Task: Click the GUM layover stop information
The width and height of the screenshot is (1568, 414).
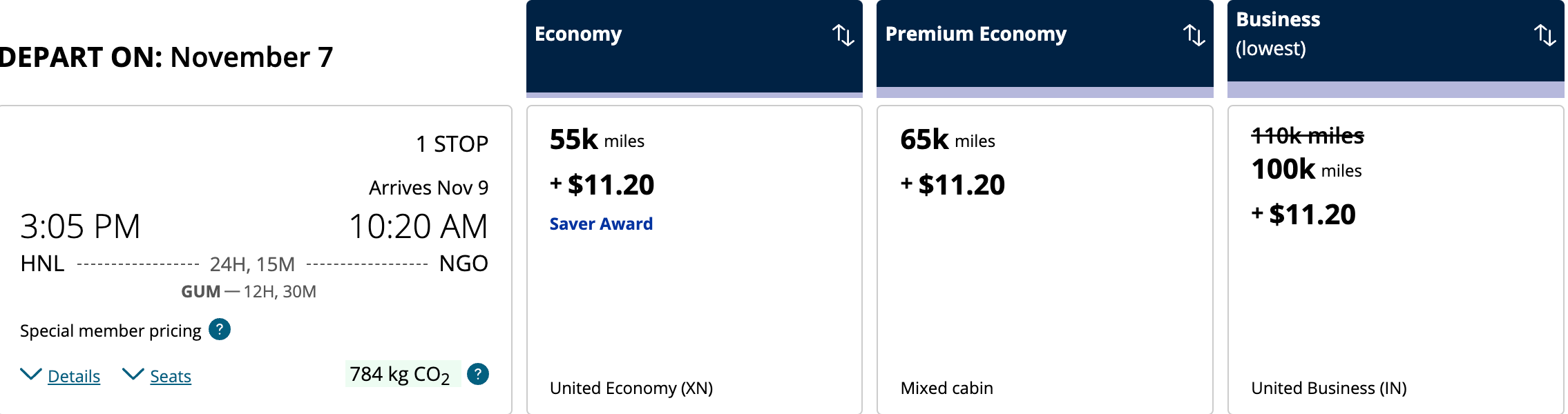Action: (x=249, y=292)
